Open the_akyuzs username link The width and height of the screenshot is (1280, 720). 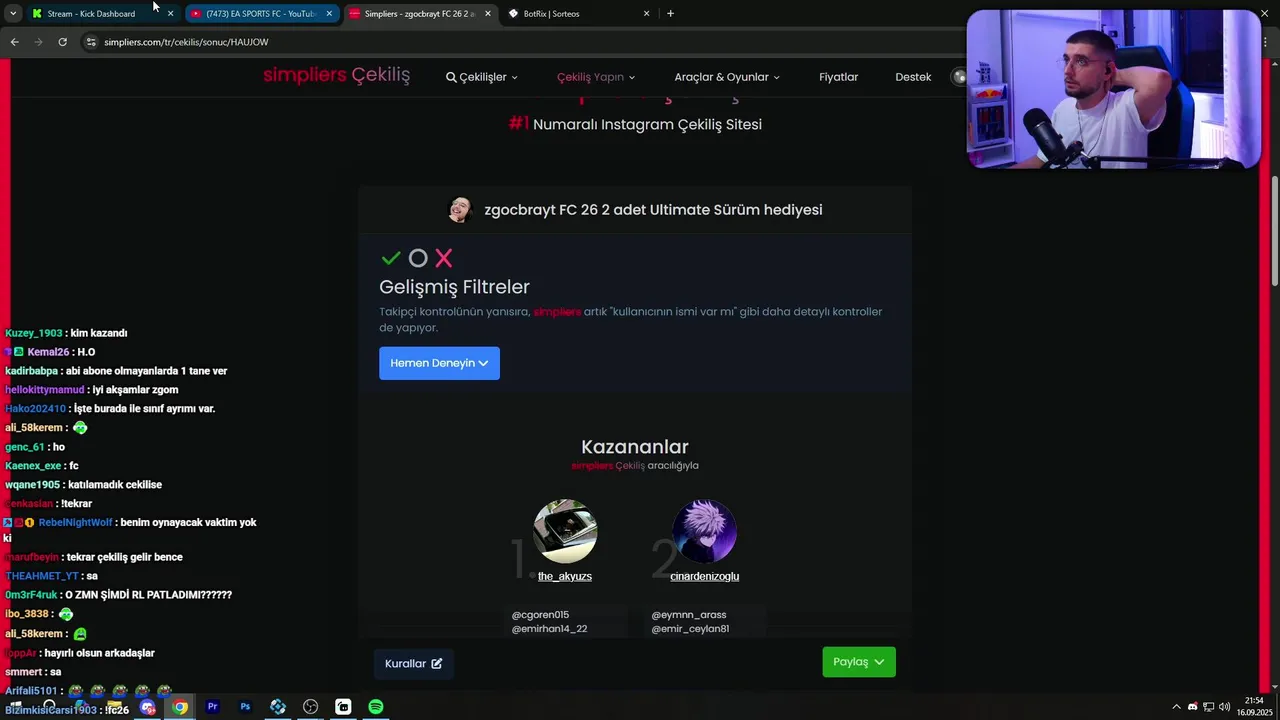click(x=565, y=576)
